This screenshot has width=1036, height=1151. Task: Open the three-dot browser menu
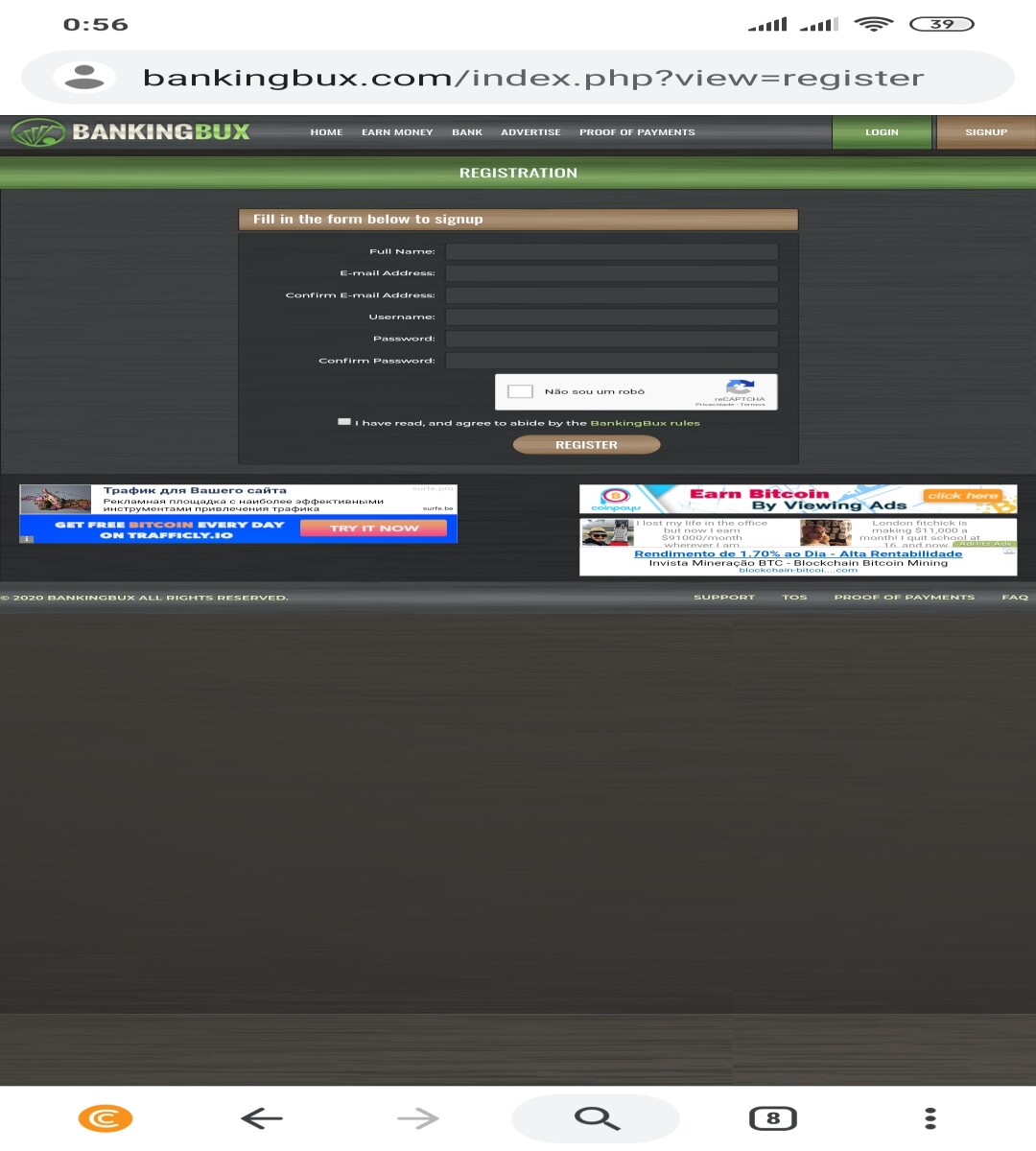point(930,1118)
